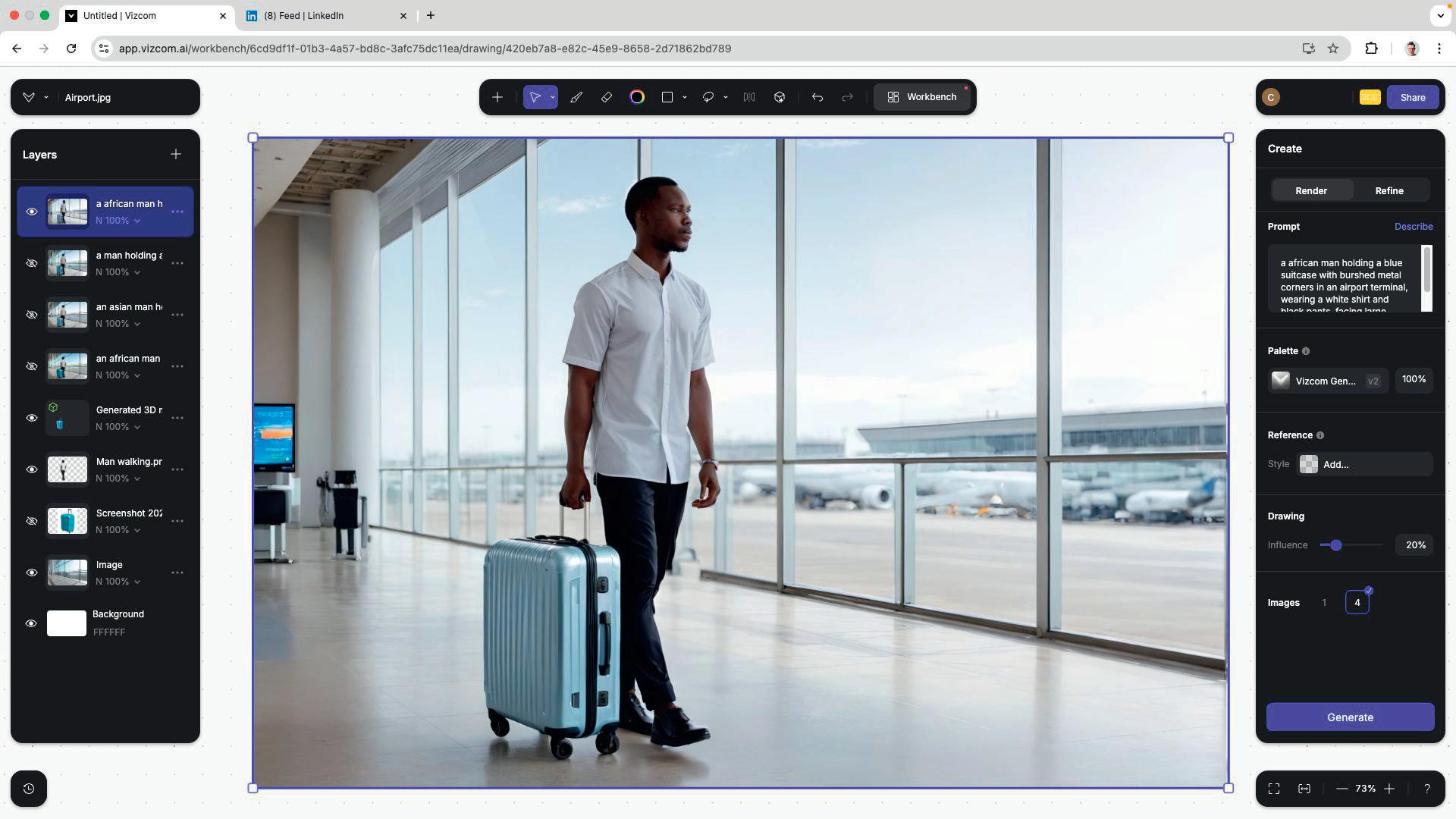This screenshot has width=1456, height=819.
Task: Click the undo arrow
Action: (x=817, y=97)
